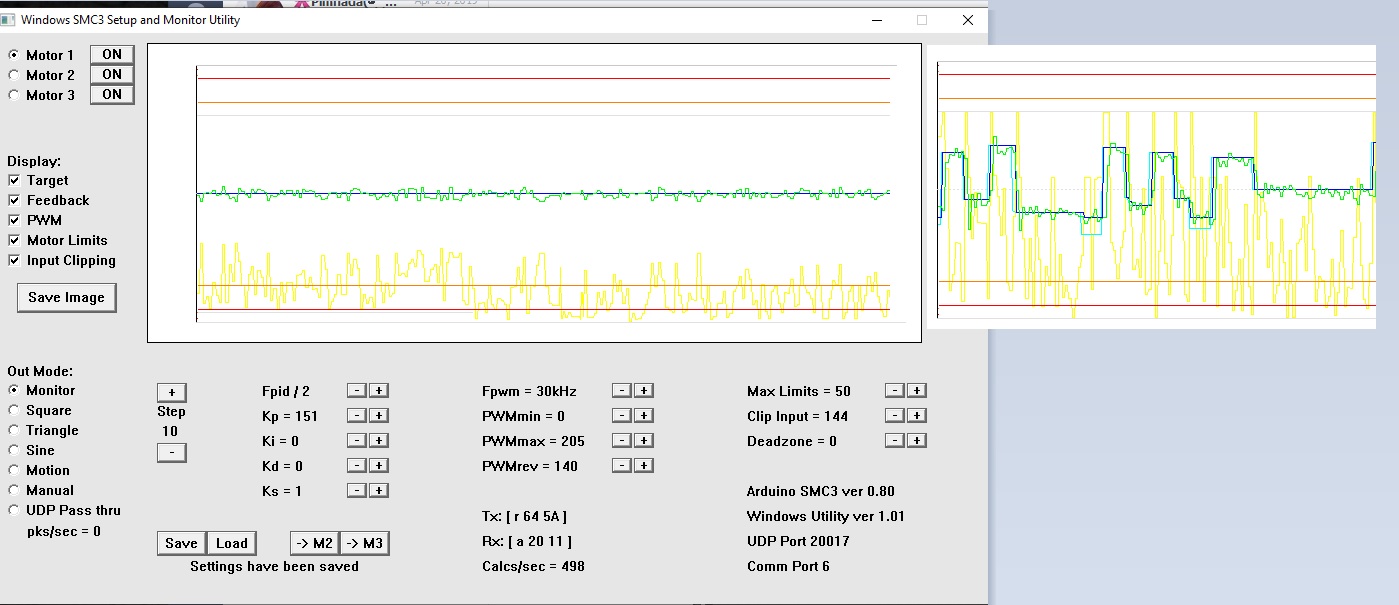
Task: Increase Deadzone with plus button
Action: 917,441
